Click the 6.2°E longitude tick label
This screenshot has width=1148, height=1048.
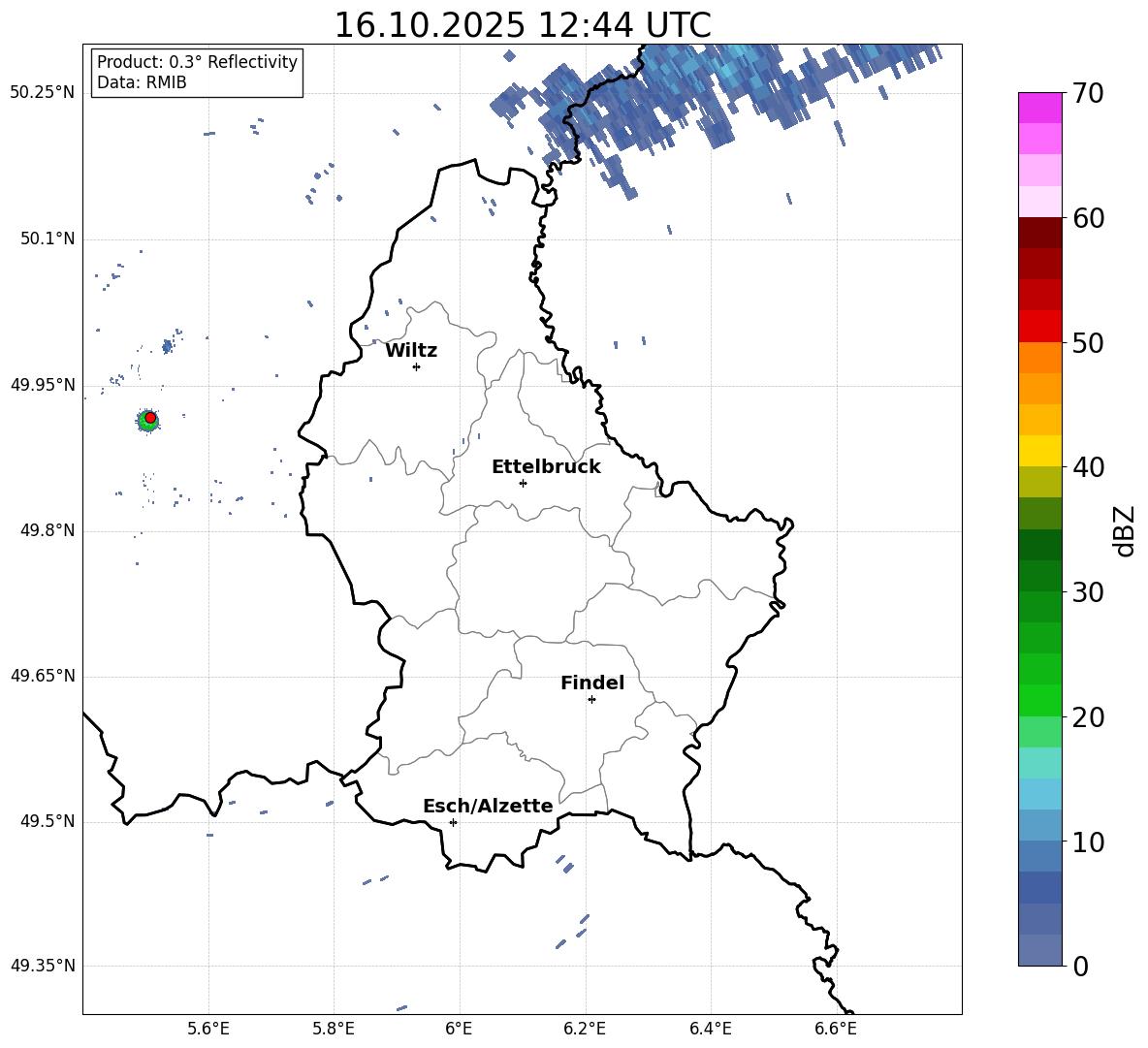[585, 1029]
